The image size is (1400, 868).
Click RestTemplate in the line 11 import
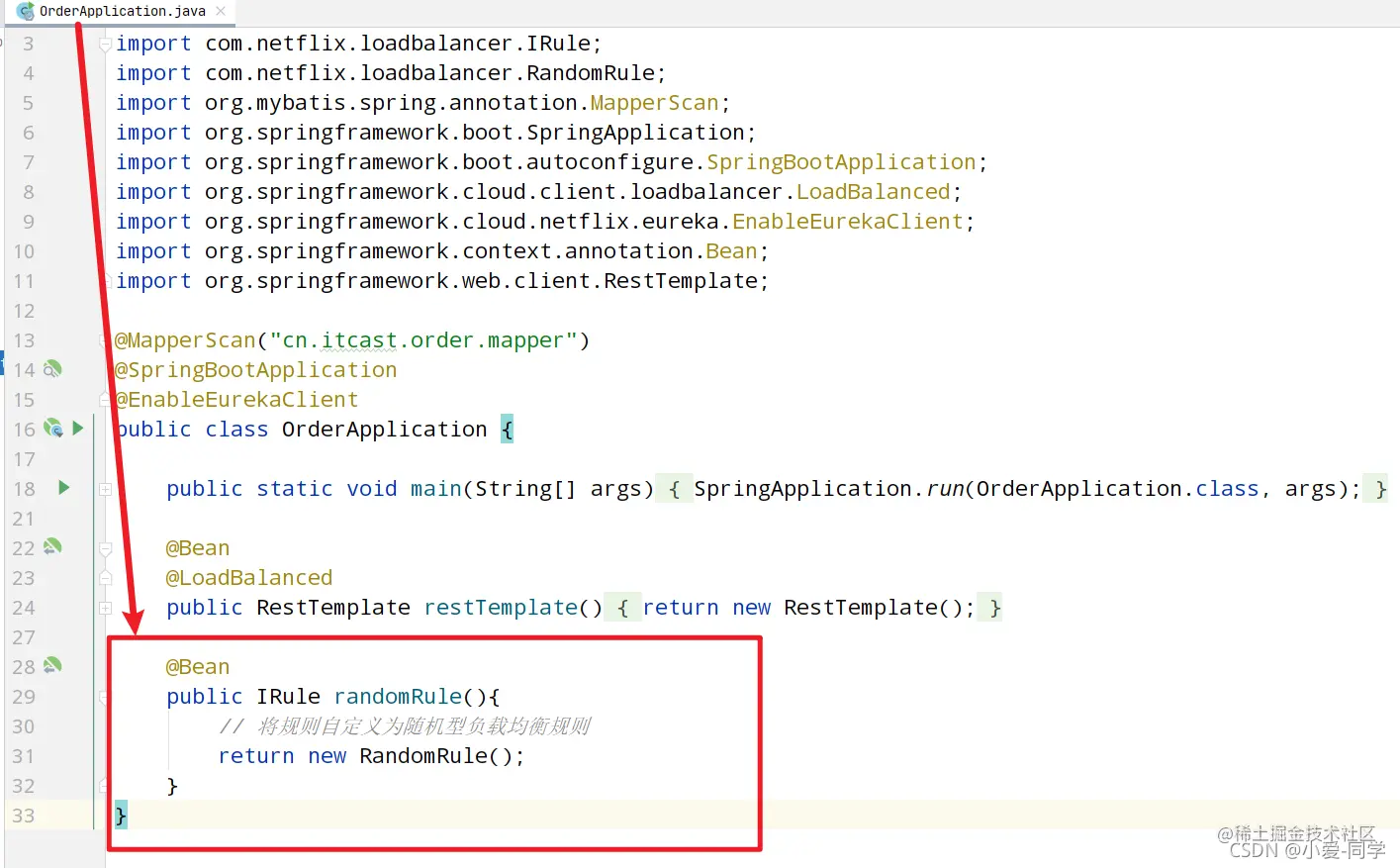coord(681,281)
